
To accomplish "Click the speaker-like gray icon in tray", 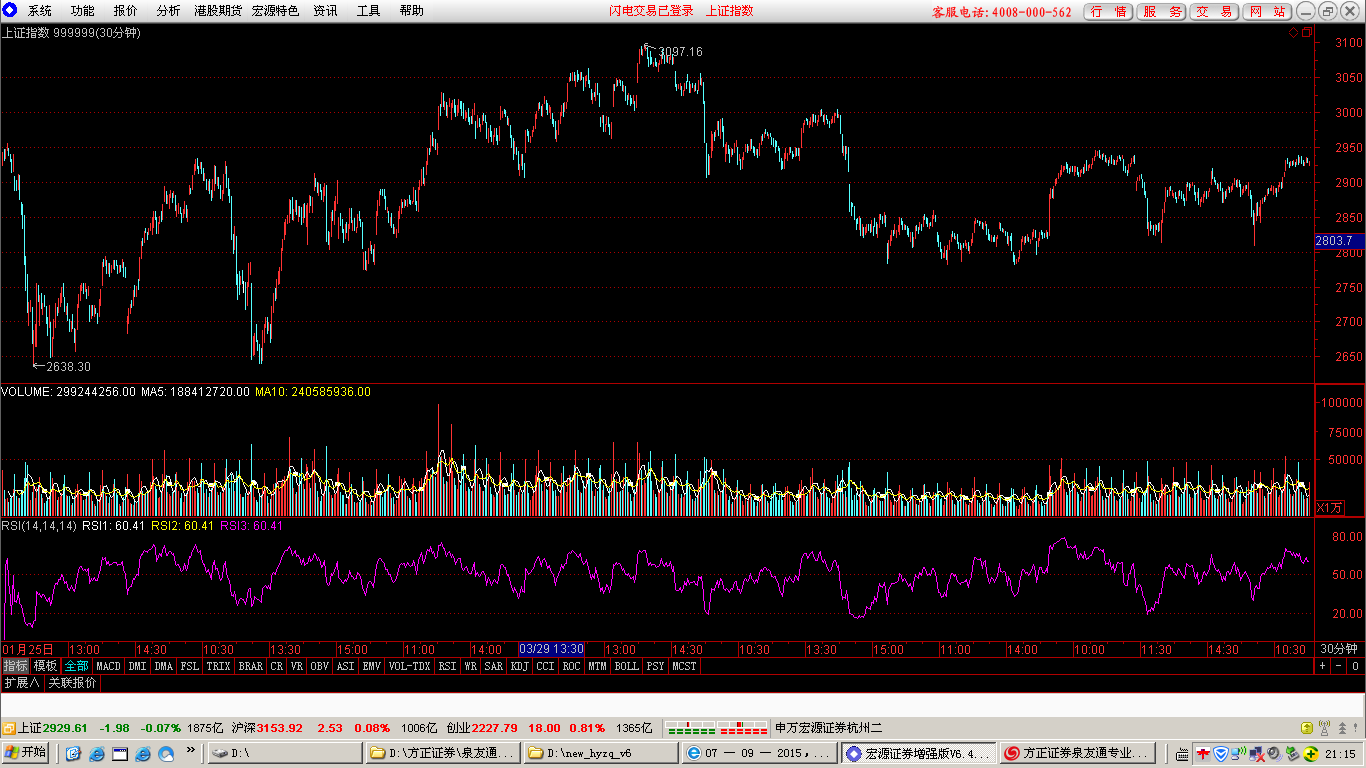I will coord(1274,754).
